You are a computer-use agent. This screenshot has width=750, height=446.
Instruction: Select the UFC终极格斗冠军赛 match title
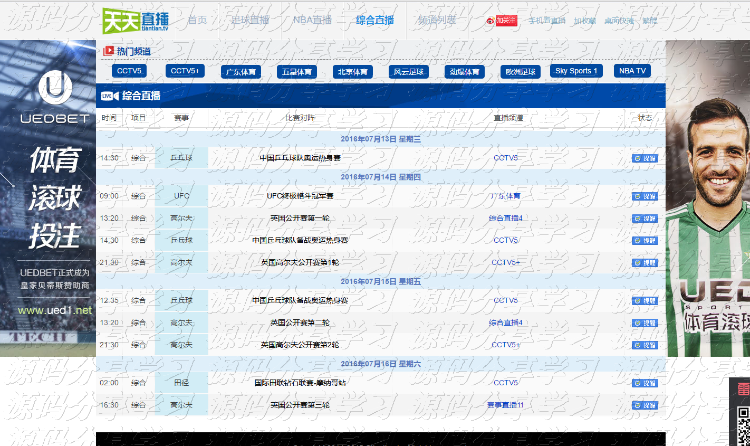pyautogui.click(x=300, y=196)
